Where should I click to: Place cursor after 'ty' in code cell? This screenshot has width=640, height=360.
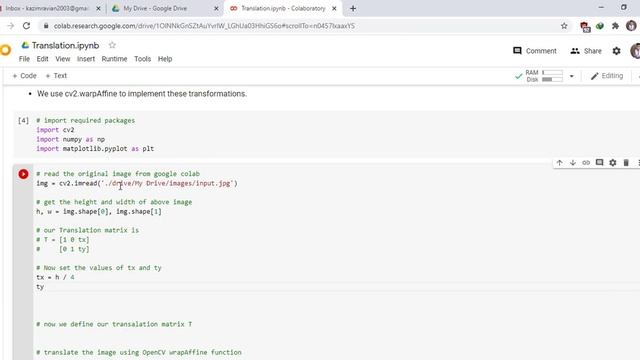point(44,287)
